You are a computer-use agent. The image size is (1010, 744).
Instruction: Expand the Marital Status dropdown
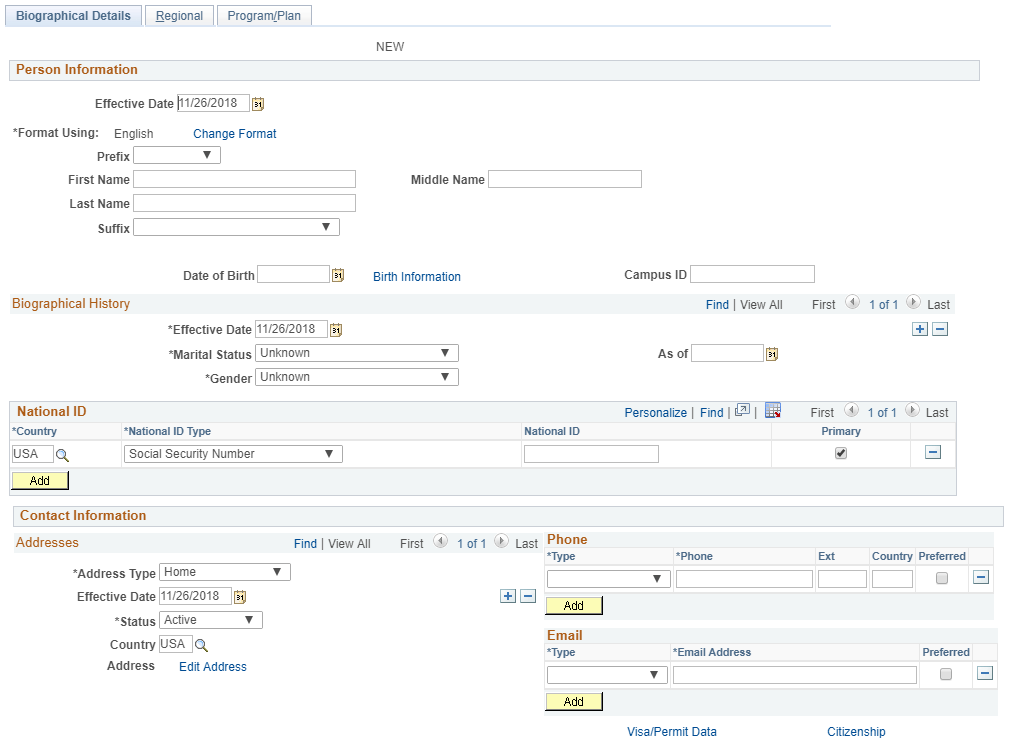pos(357,353)
